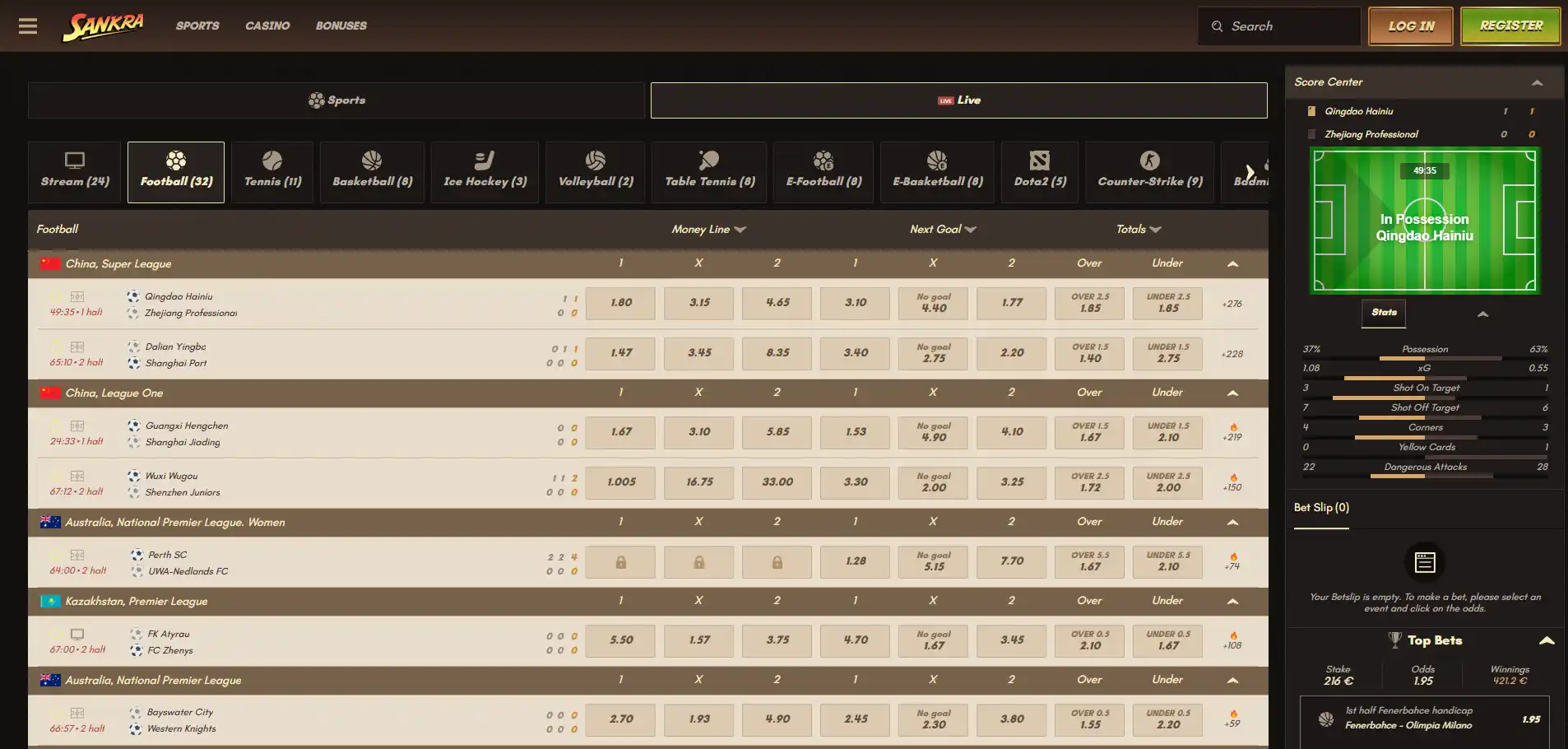Click the search magnifier icon

1218,26
